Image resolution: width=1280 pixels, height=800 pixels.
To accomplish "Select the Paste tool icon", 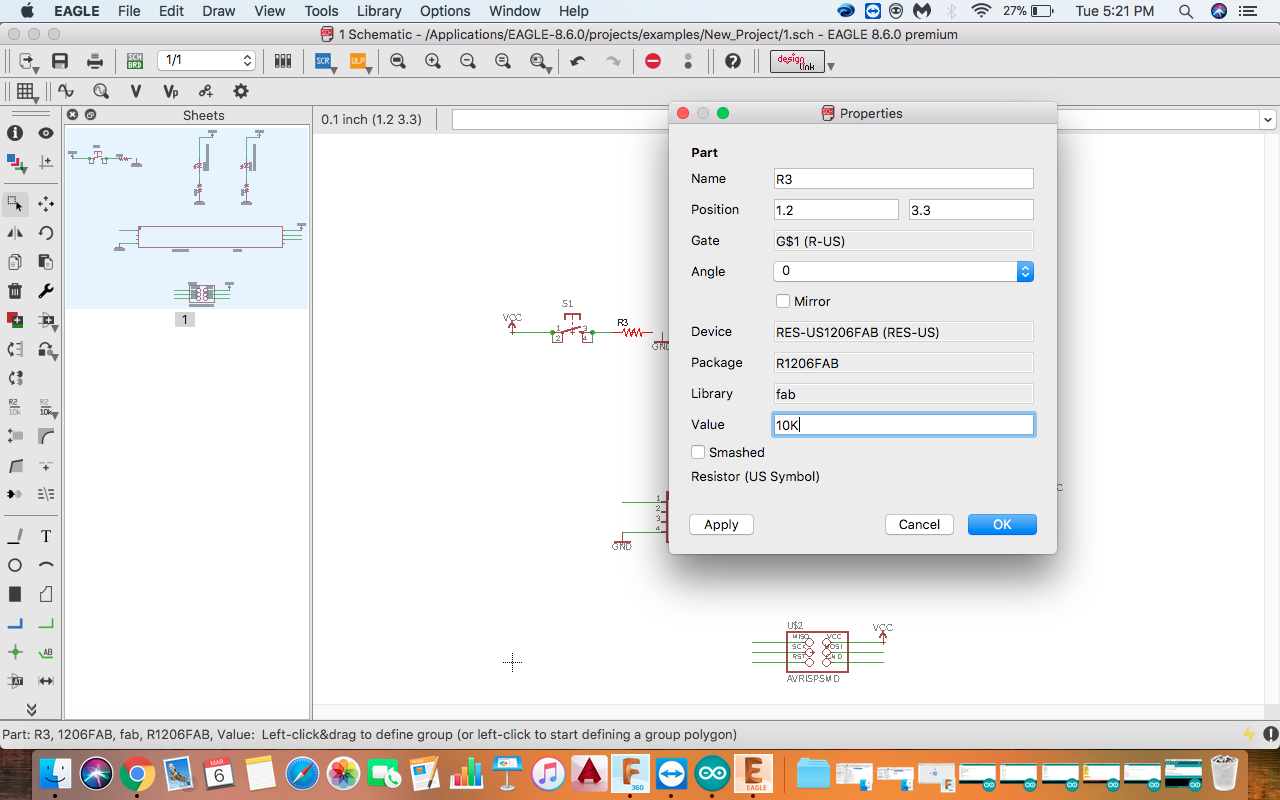I will pyautogui.click(x=46, y=262).
